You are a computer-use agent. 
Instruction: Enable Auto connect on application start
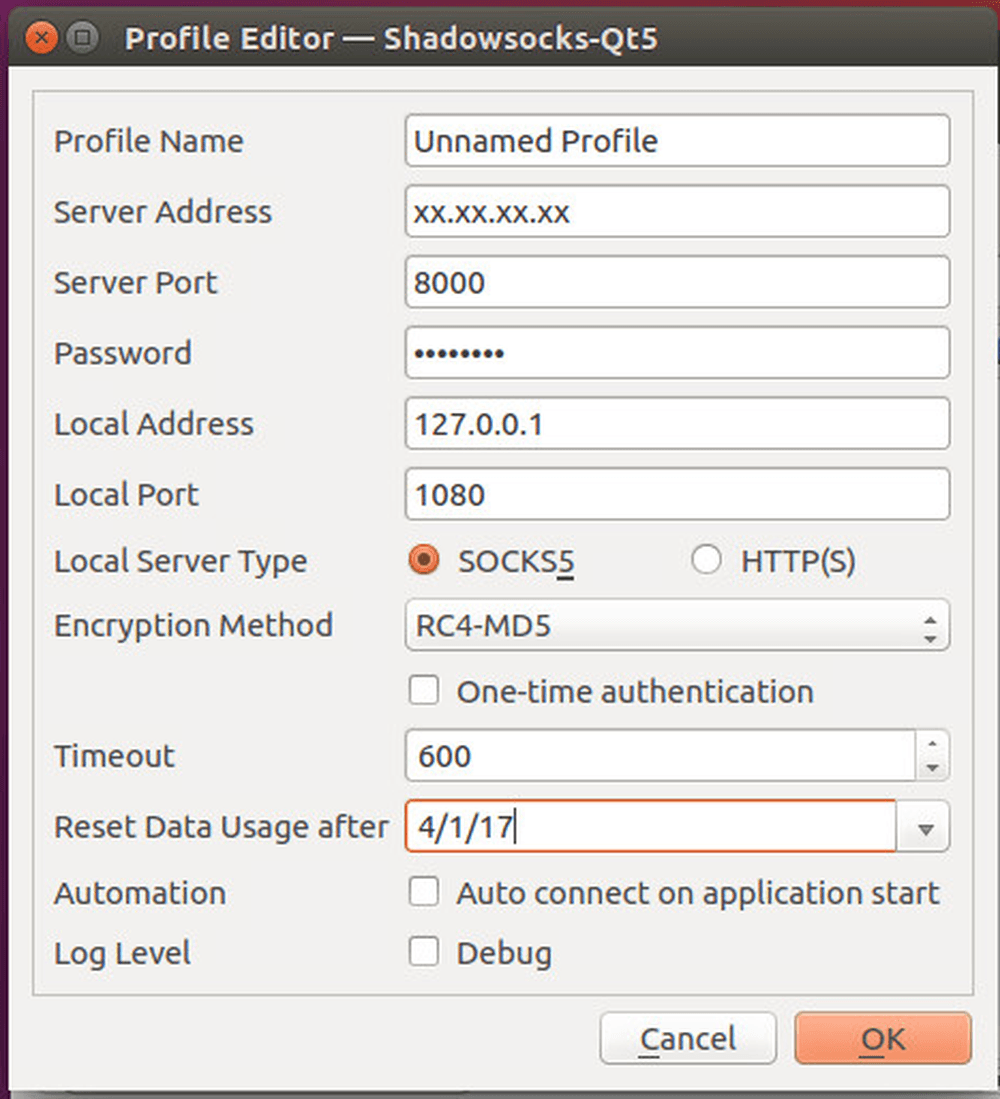(424, 892)
